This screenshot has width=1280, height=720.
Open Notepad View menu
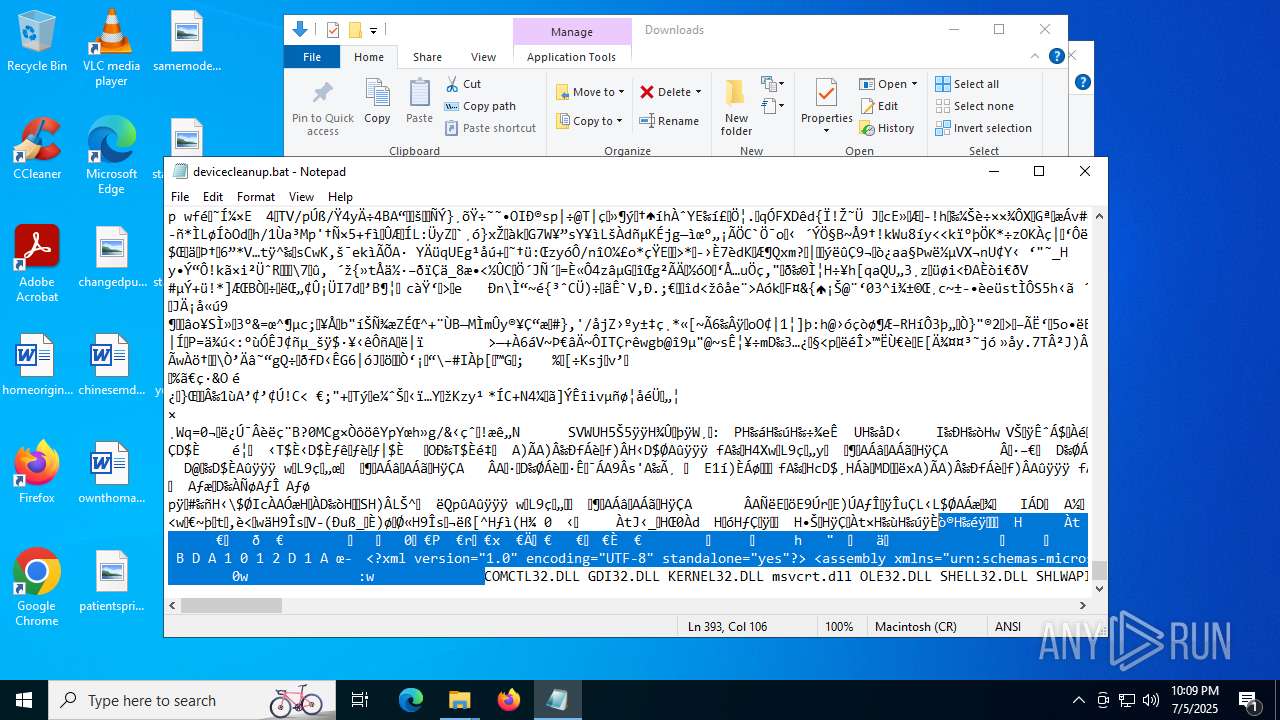click(301, 197)
